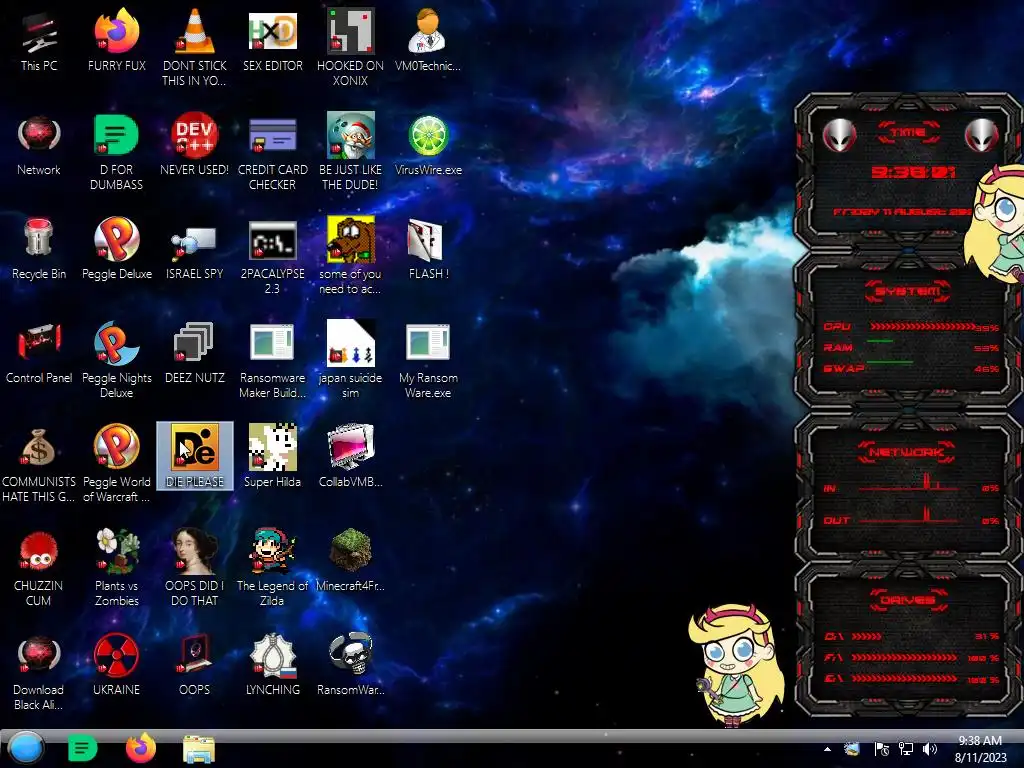Launch Plants vs Zombies shortcut

tap(116, 567)
